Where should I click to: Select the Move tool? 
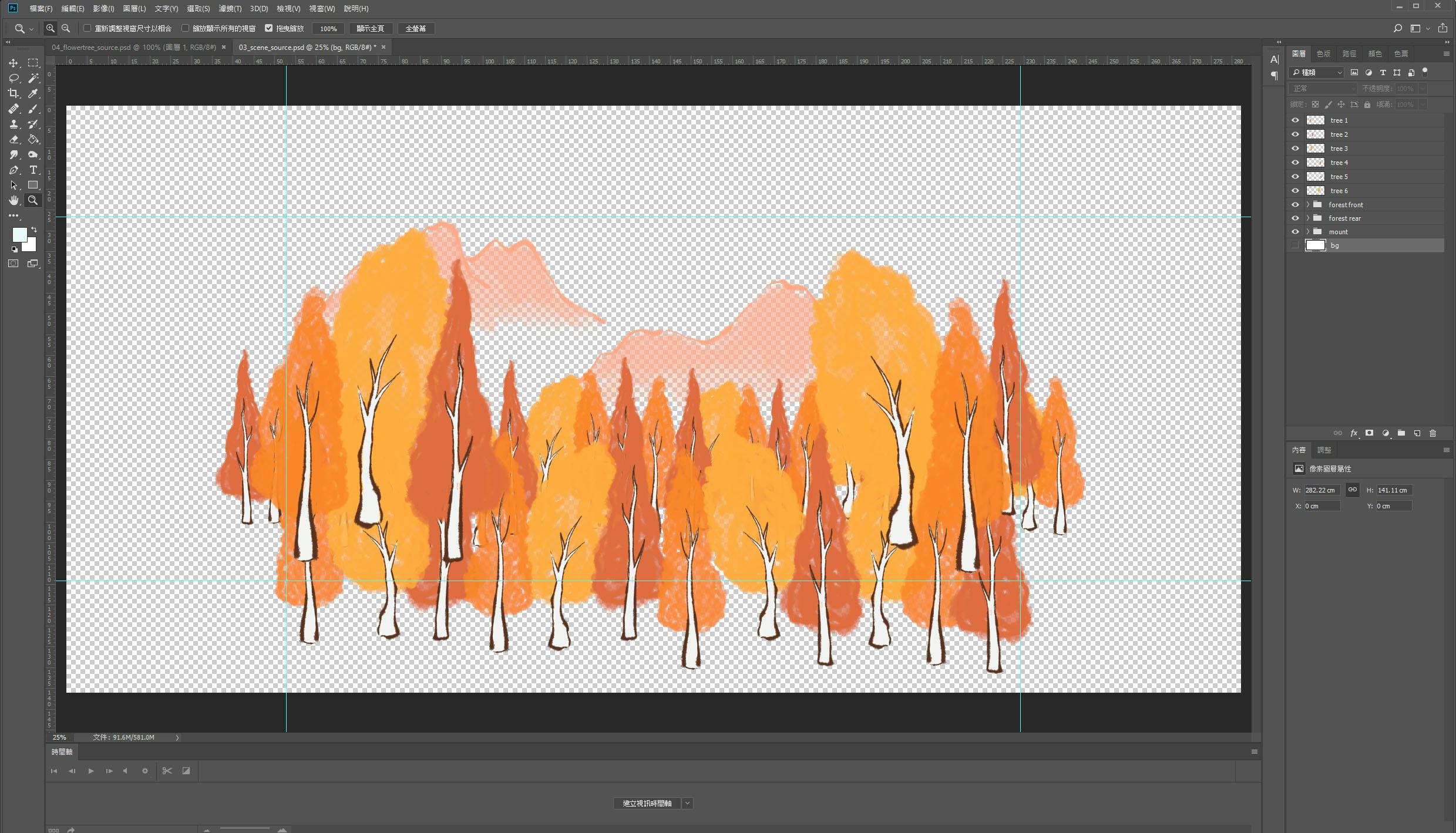click(x=13, y=63)
